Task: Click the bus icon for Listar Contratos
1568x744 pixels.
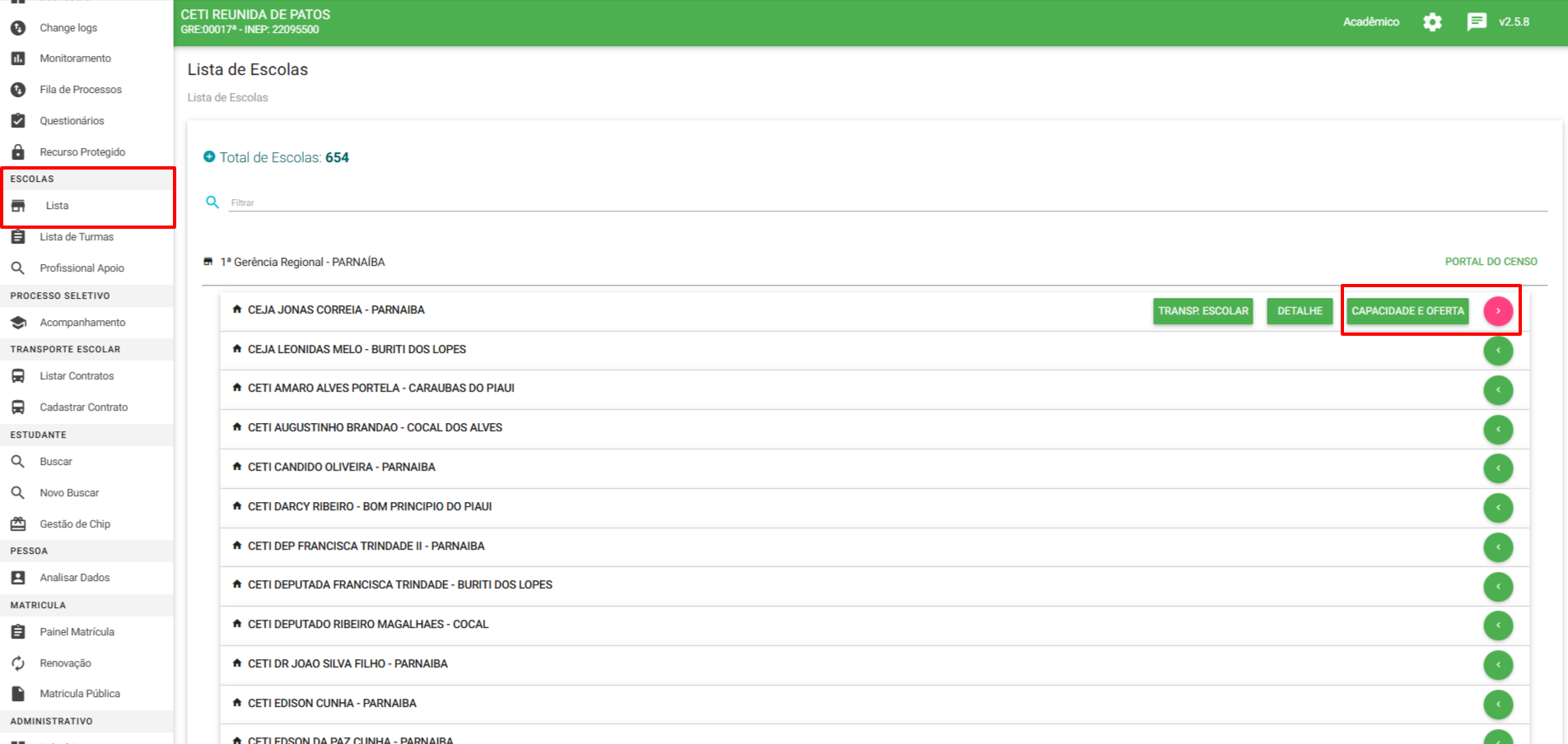Action: [18, 376]
